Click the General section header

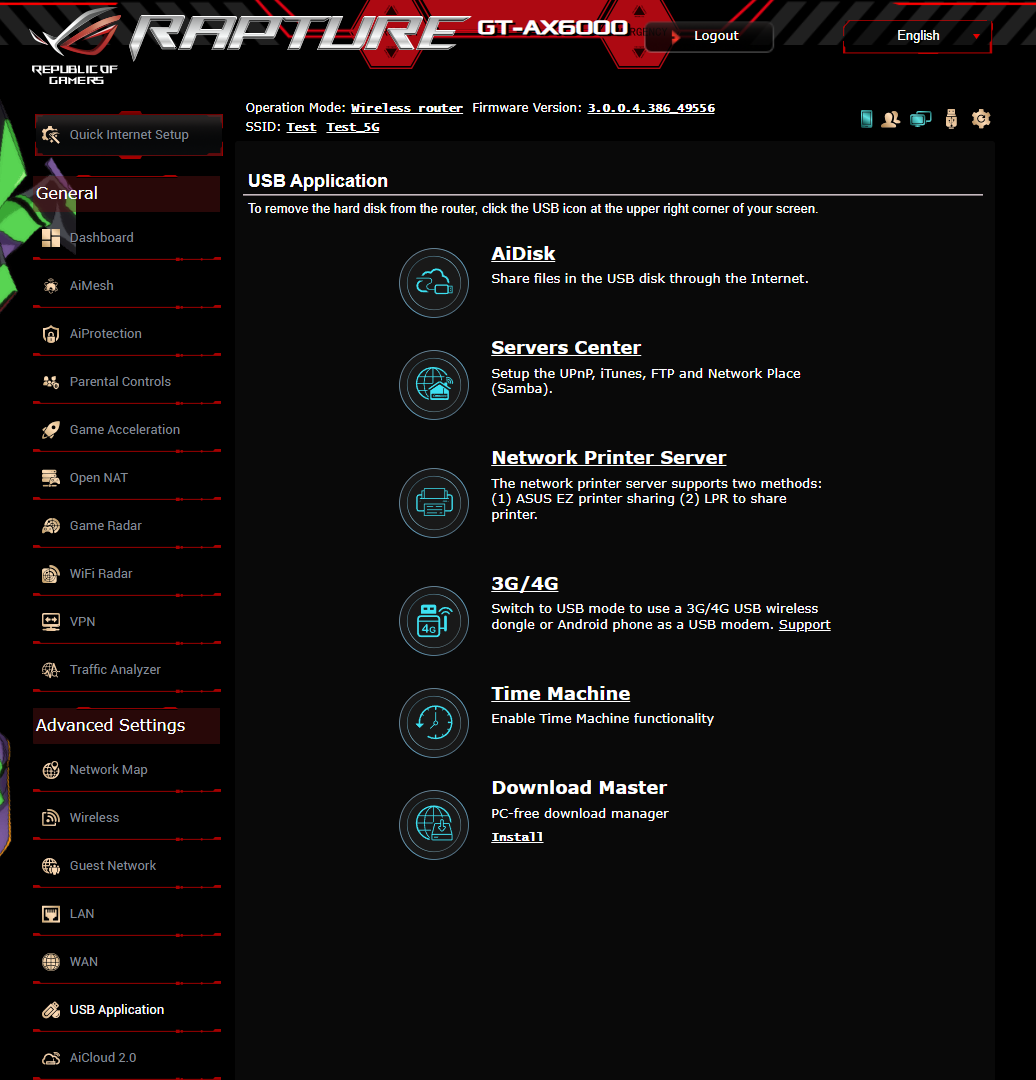(x=127, y=194)
